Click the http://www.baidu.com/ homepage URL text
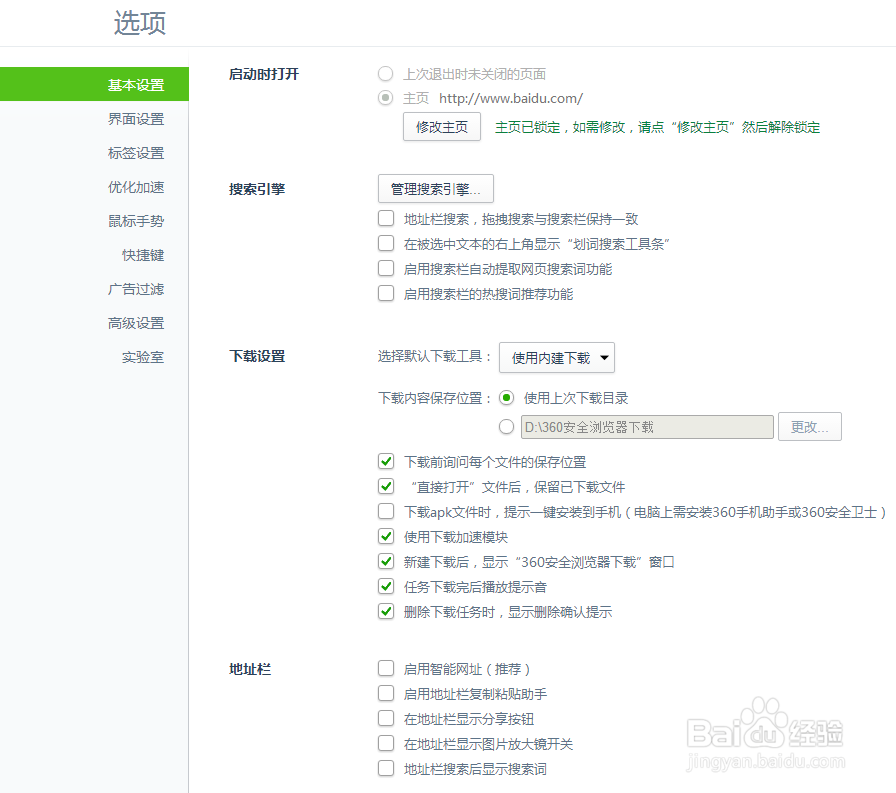 [x=511, y=98]
